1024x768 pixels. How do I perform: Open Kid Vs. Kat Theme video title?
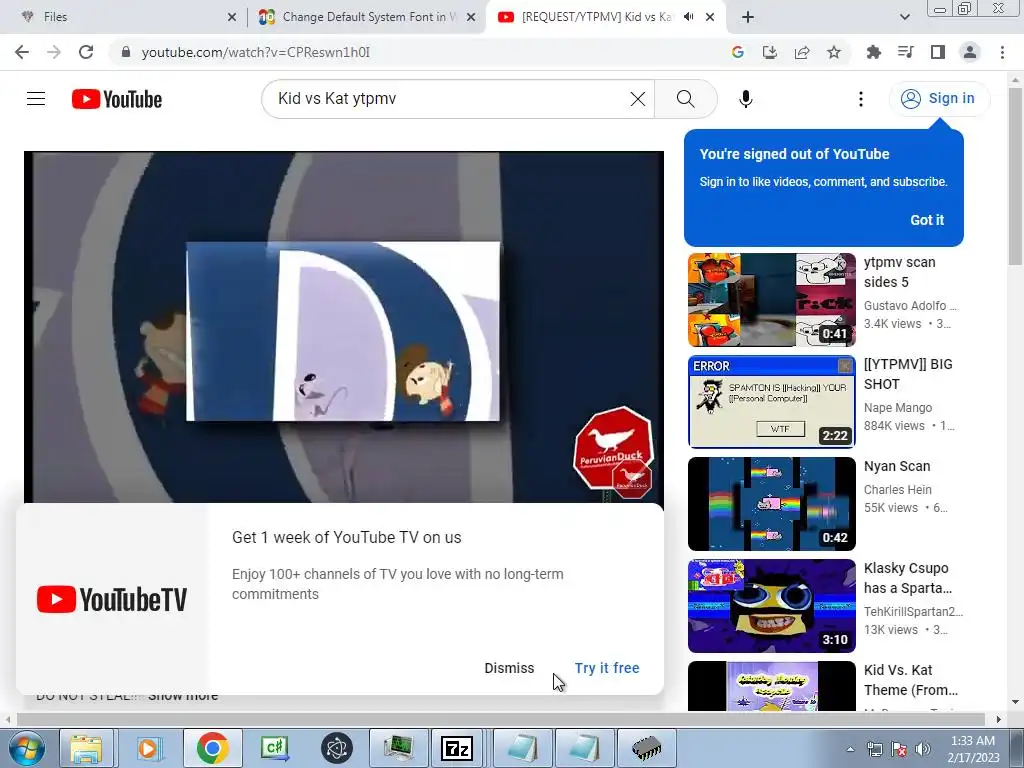point(910,680)
